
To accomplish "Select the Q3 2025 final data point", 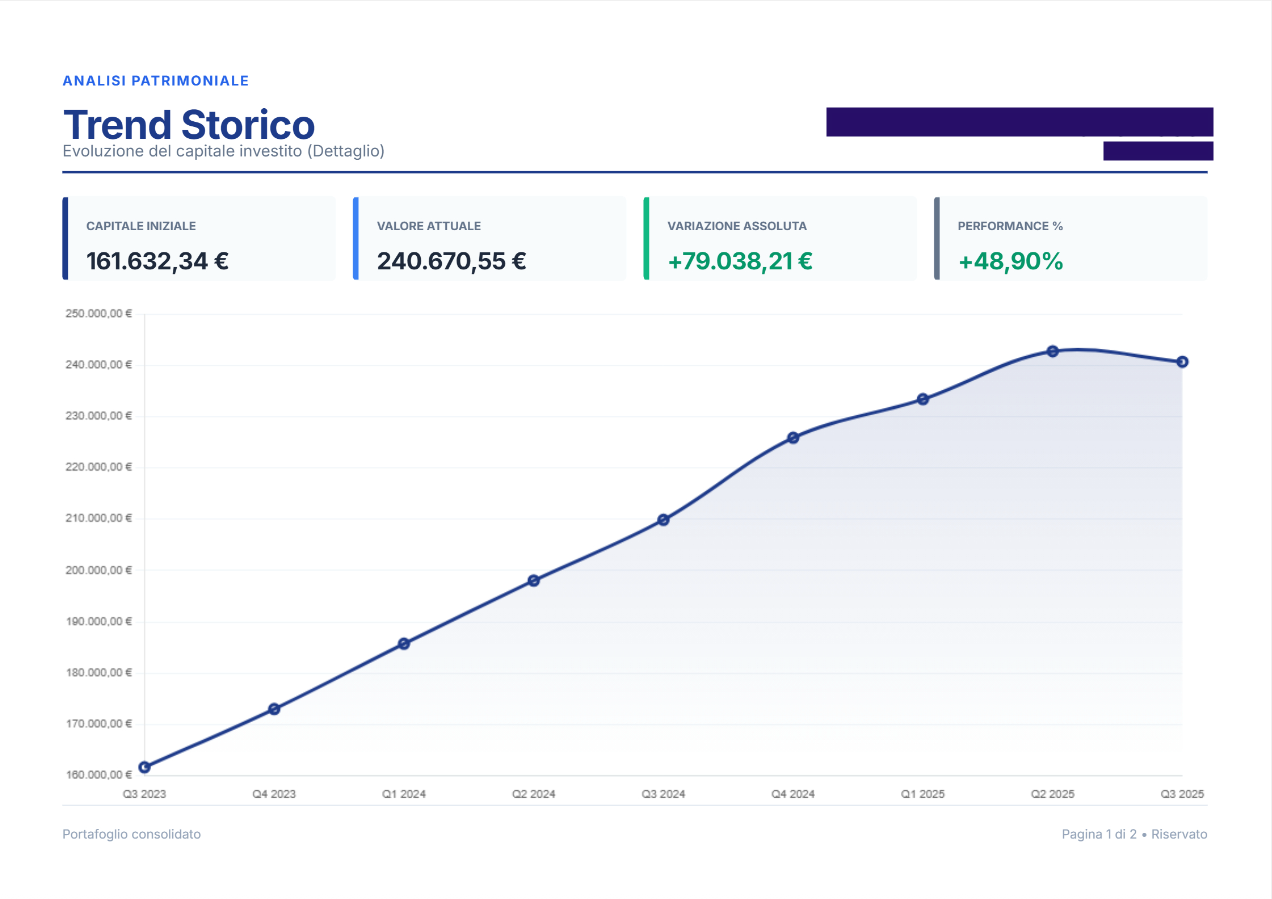I will (x=1182, y=362).
